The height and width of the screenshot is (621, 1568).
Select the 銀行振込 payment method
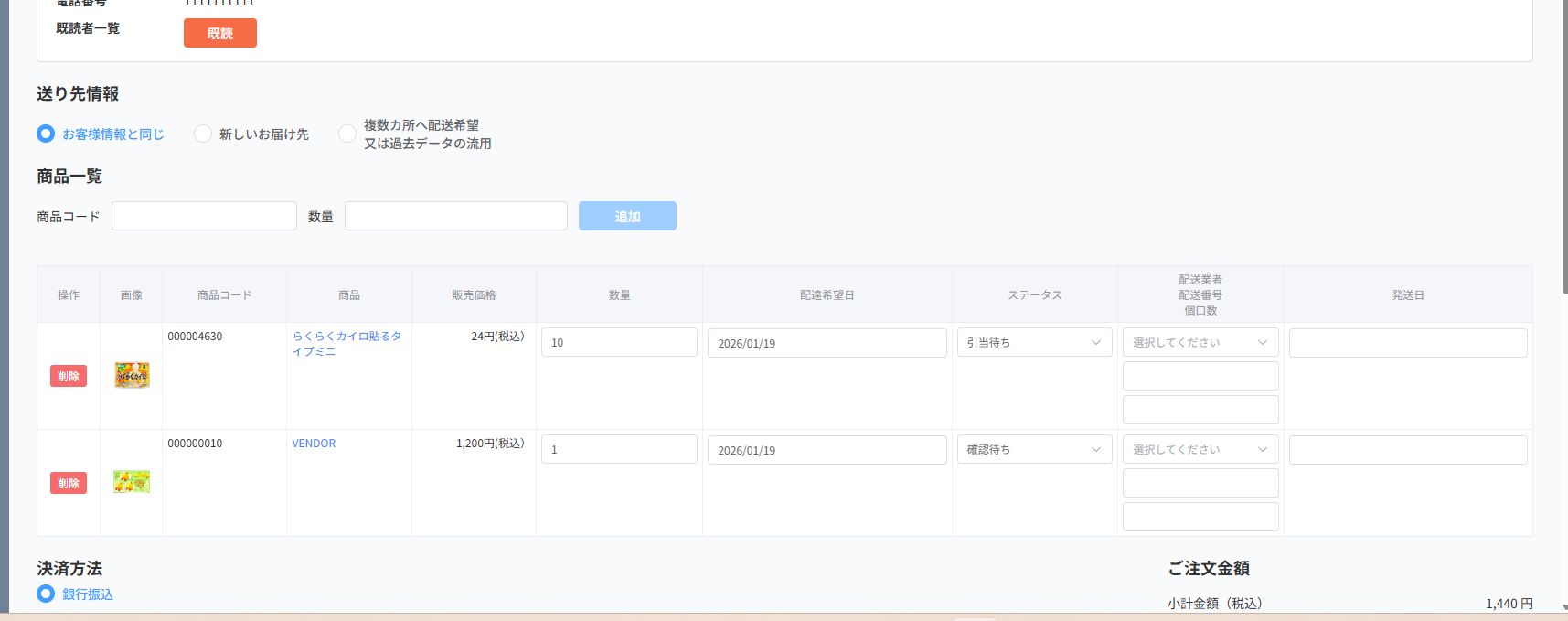[46, 594]
